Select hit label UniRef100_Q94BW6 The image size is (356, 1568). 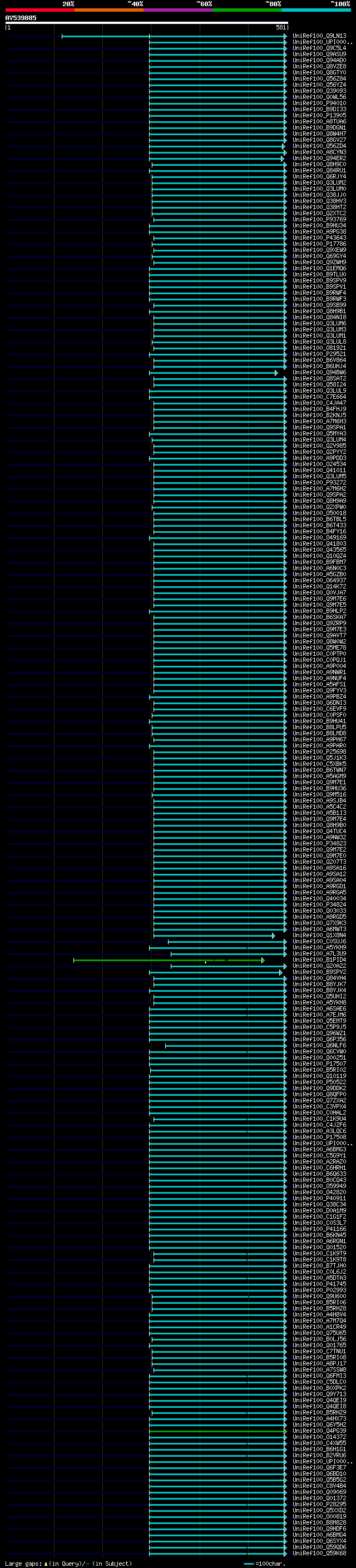(319, 373)
